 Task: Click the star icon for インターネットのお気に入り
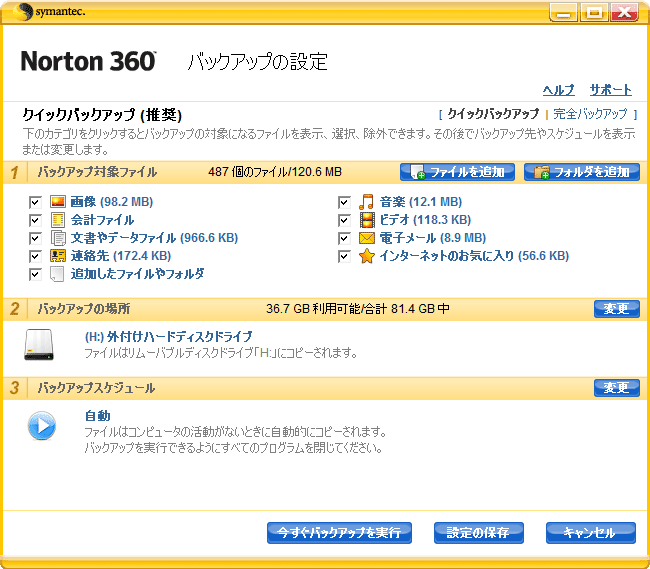tap(367, 256)
